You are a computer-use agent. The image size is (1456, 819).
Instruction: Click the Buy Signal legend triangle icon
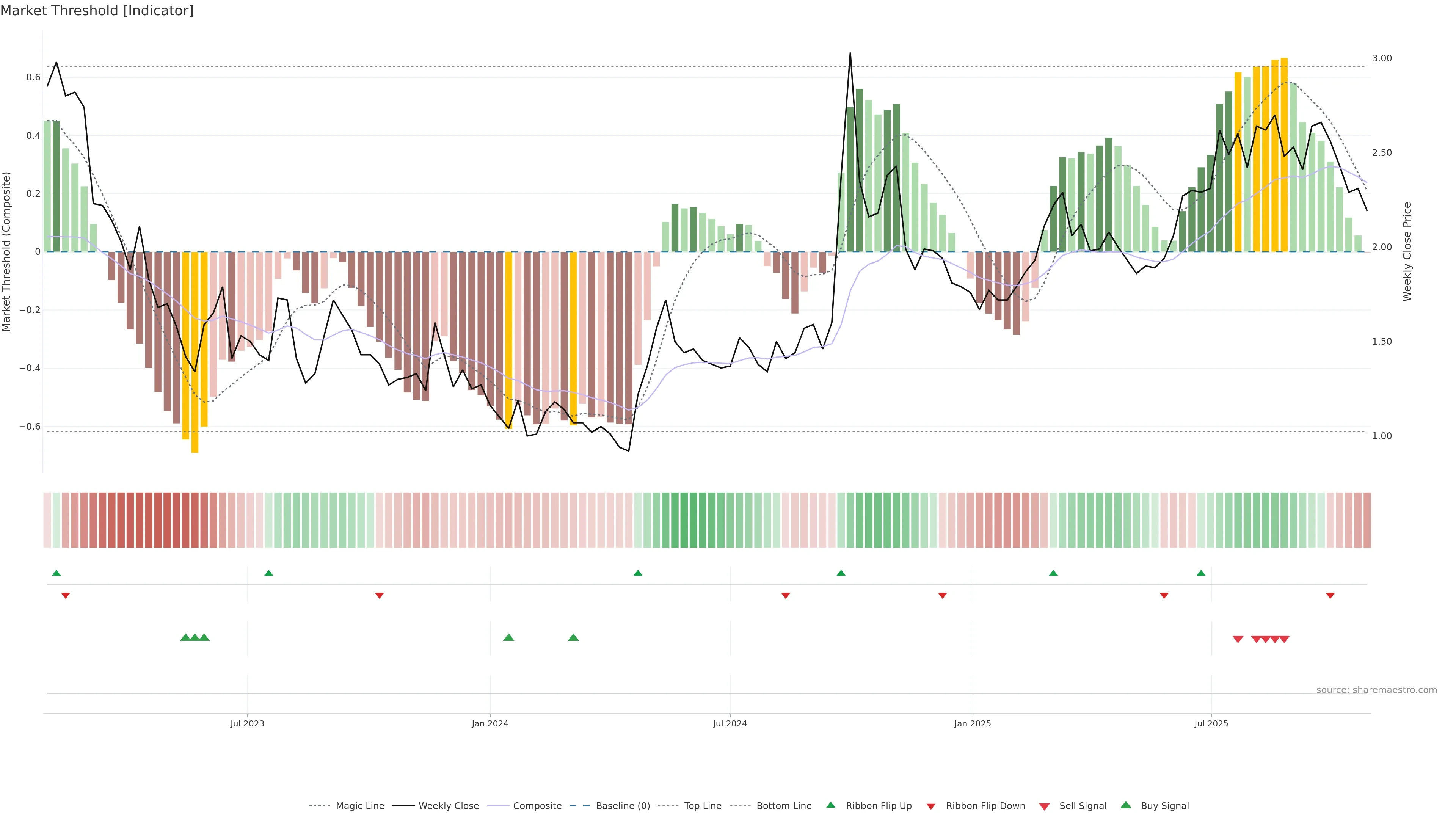coord(1126,805)
